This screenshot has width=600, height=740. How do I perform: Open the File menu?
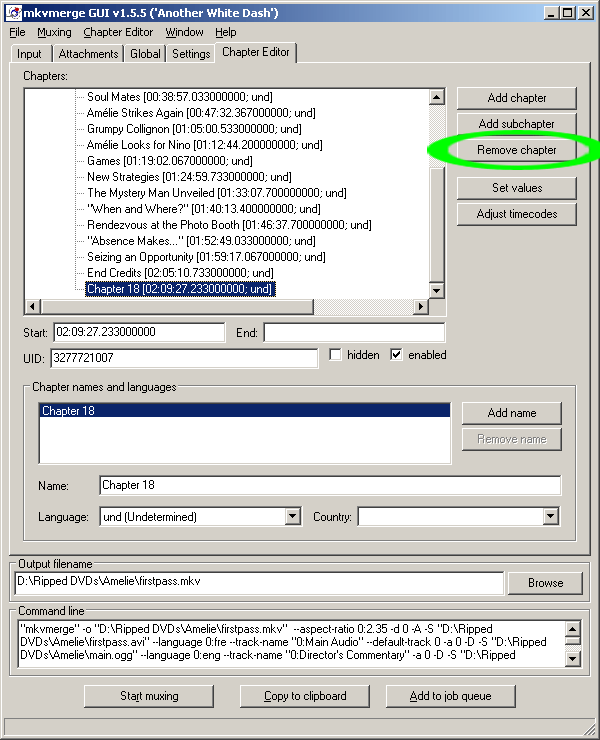tap(17, 33)
